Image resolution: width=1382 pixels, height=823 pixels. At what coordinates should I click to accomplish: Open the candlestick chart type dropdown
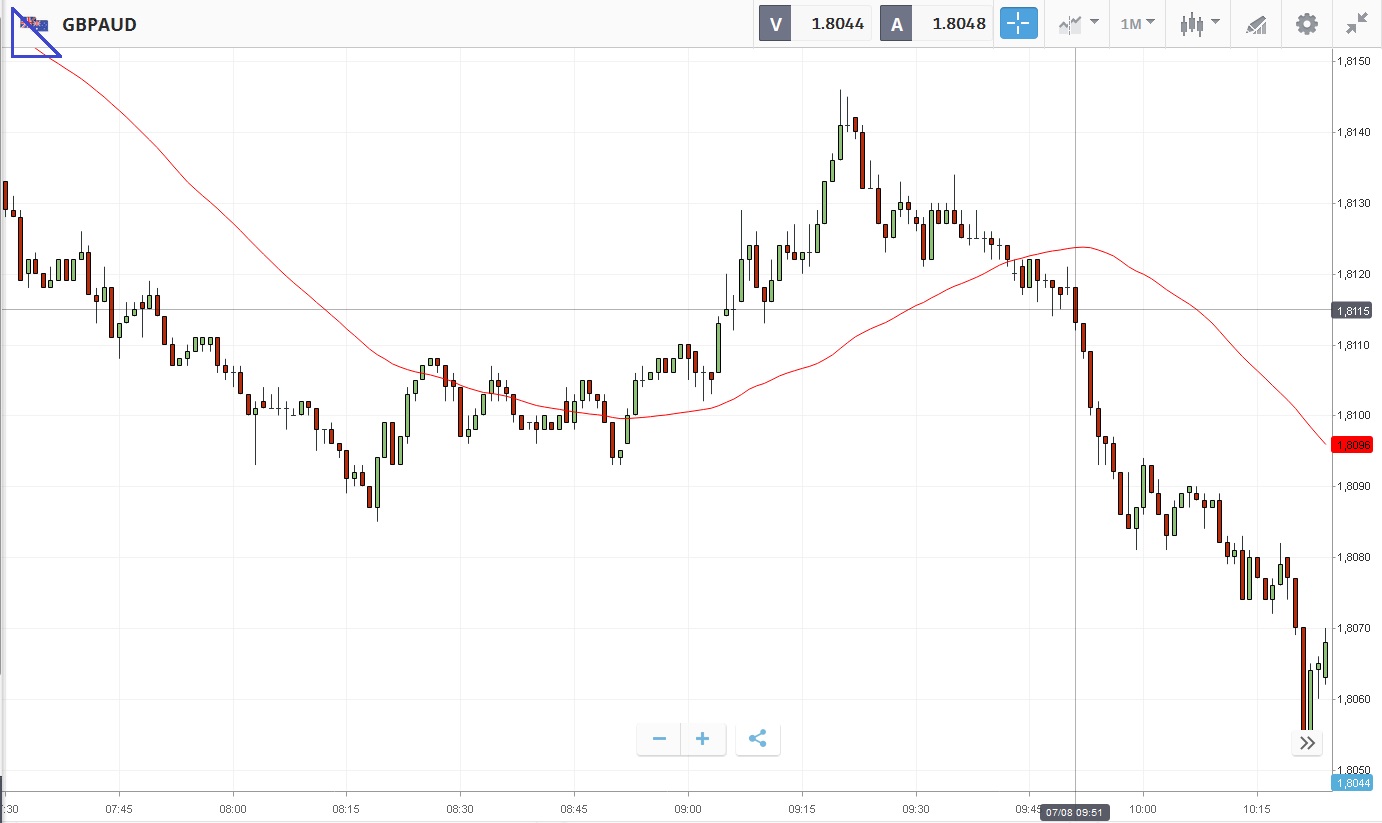[x=1199, y=24]
